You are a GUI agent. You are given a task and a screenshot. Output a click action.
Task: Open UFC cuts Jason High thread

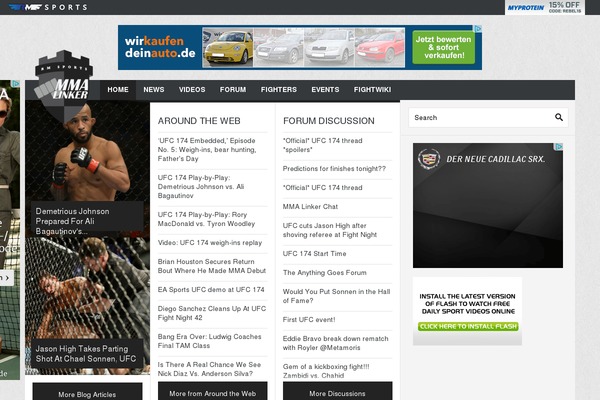(x=330, y=230)
